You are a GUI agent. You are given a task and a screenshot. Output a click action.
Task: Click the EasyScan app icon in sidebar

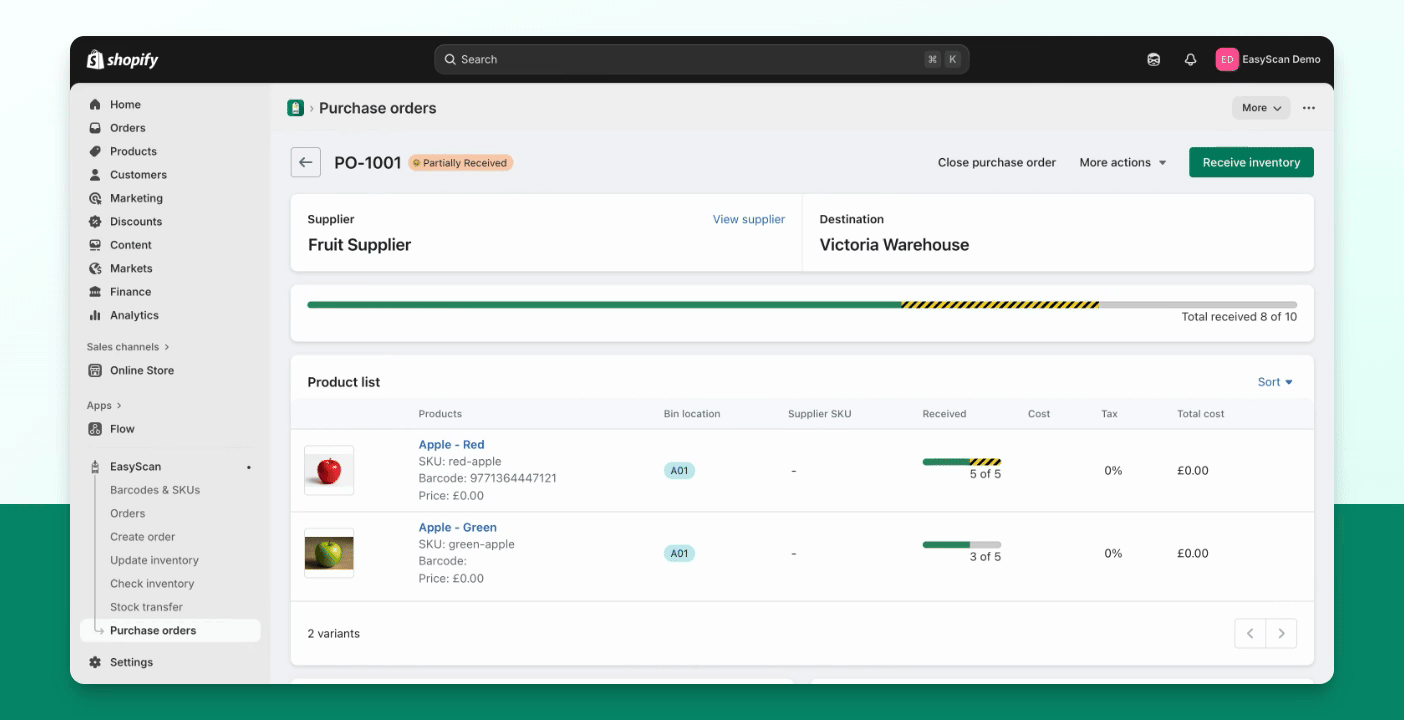pyautogui.click(x=95, y=467)
